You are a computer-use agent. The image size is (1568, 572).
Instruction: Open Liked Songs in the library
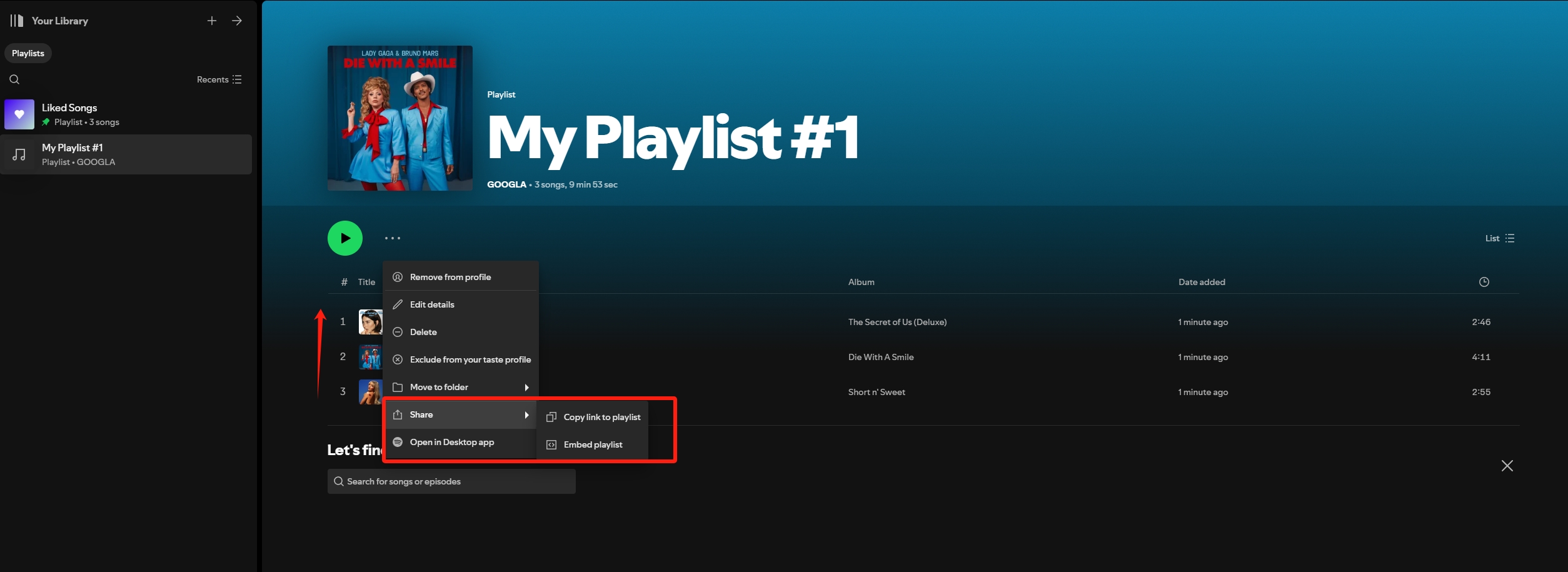pyautogui.click(x=126, y=114)
